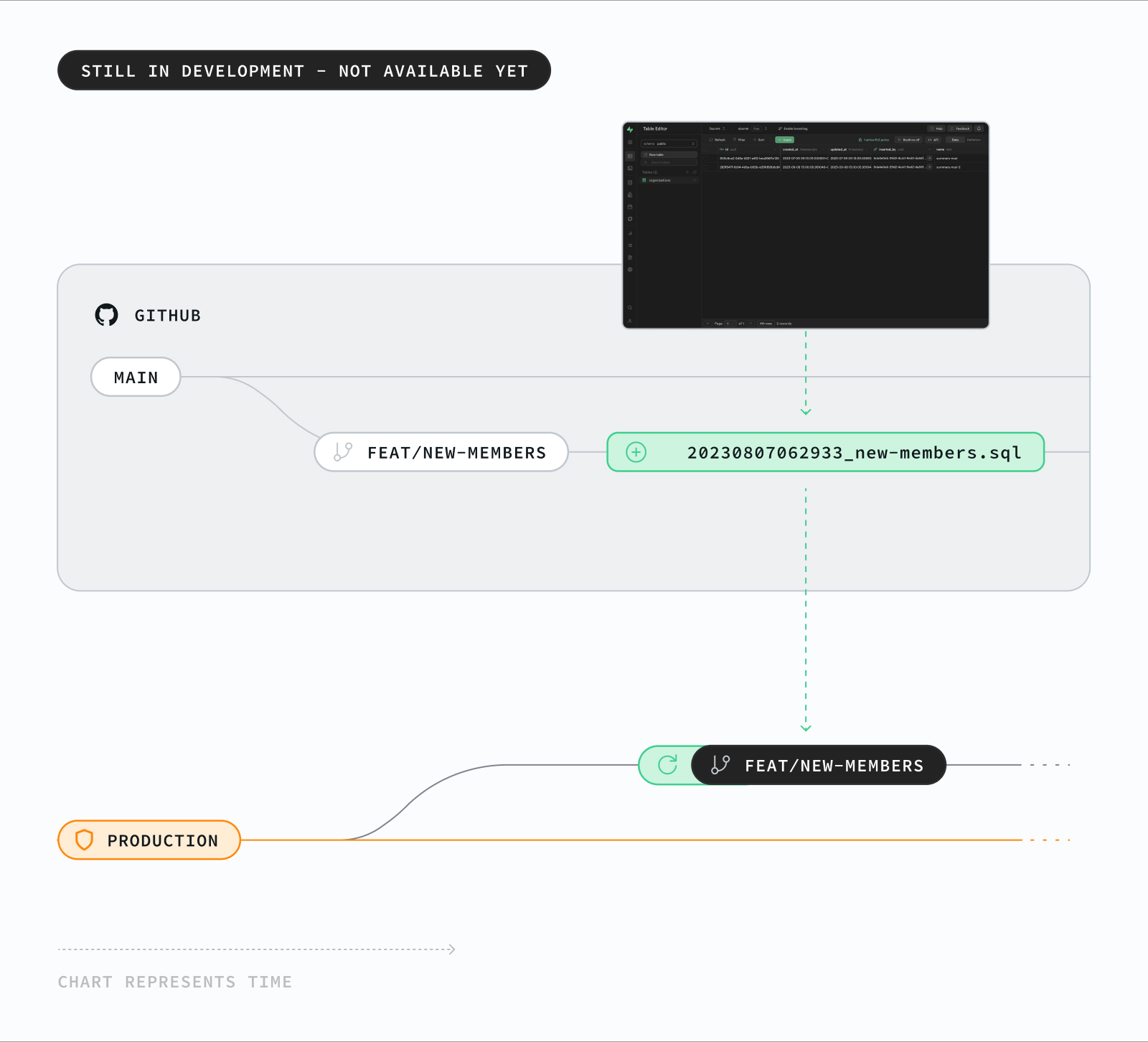Open the schema public dropdown

[669, 144]
